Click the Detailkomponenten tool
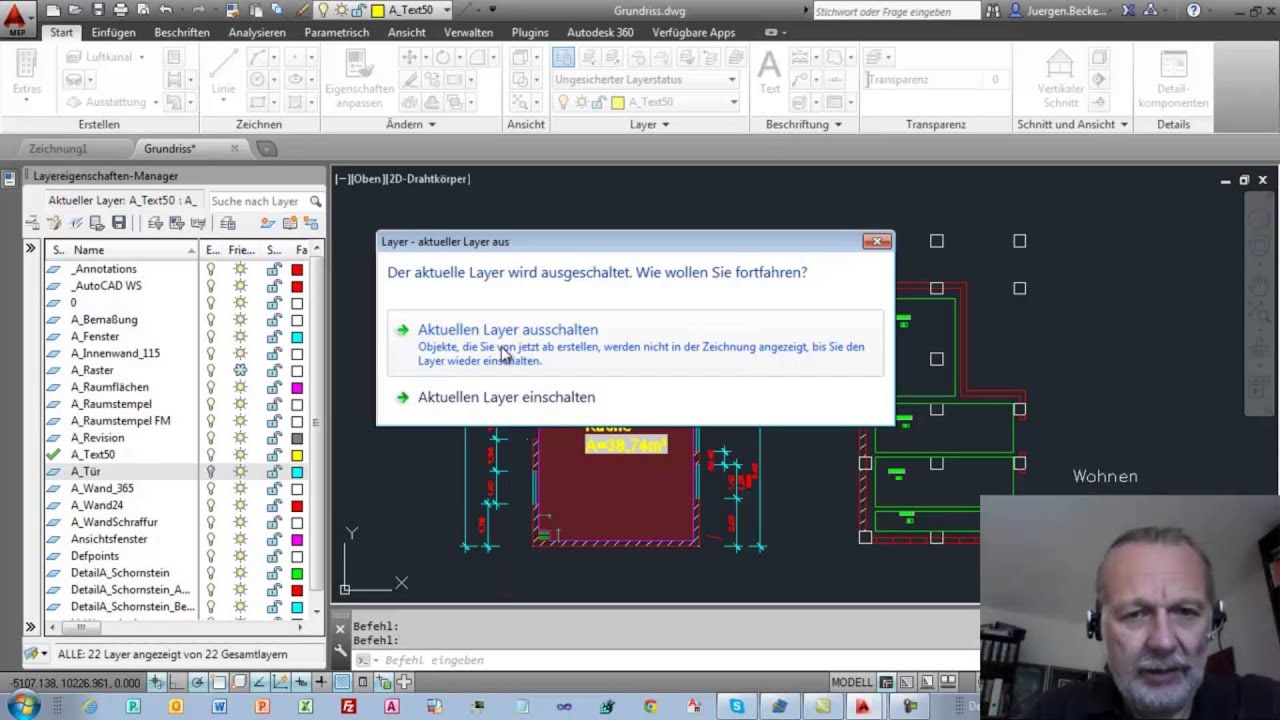The width and height of the screenshot is (1280, 720). (x=1173, y=78)
